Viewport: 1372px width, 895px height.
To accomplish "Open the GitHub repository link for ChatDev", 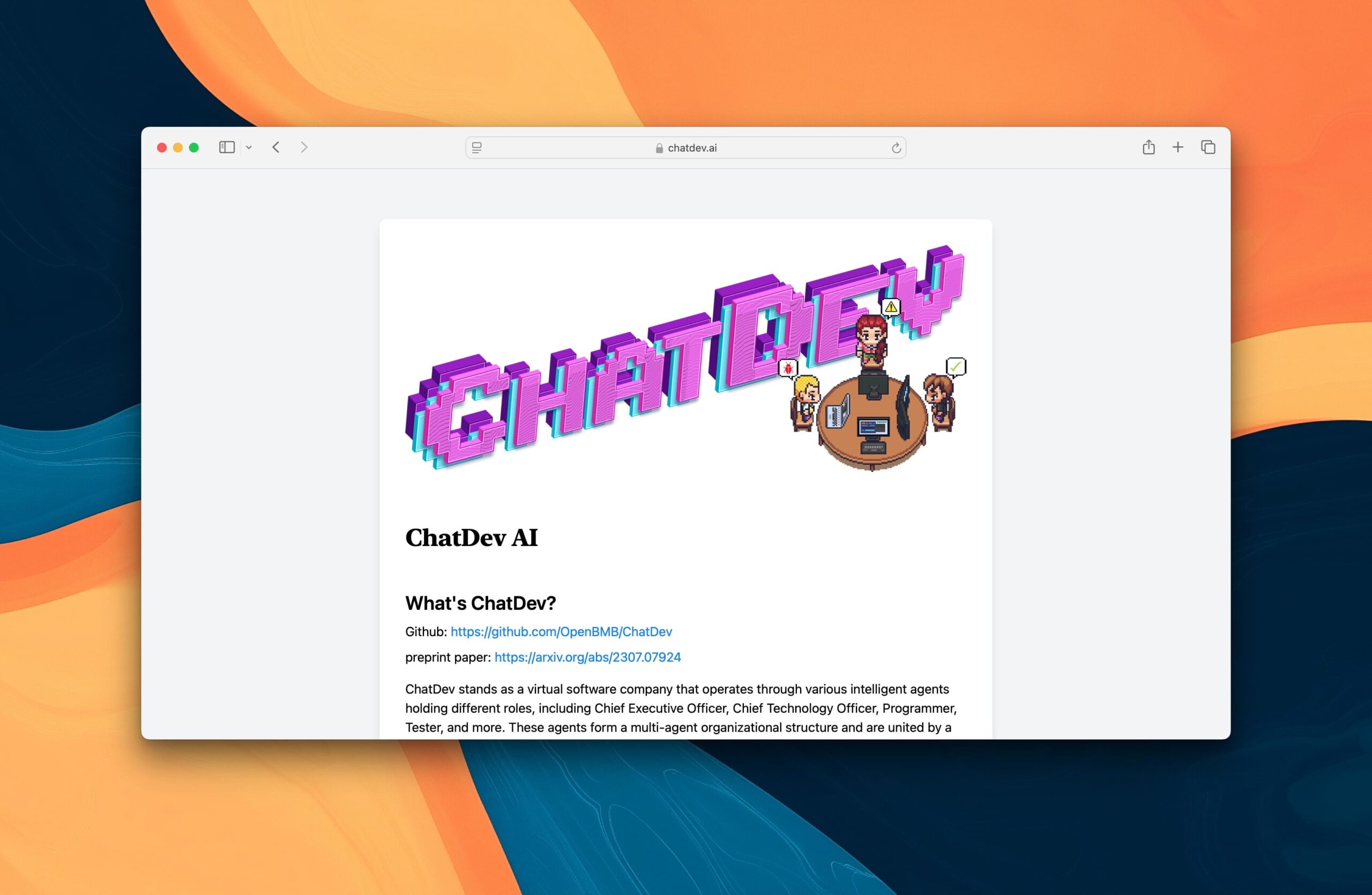I will tap(561, 631).
